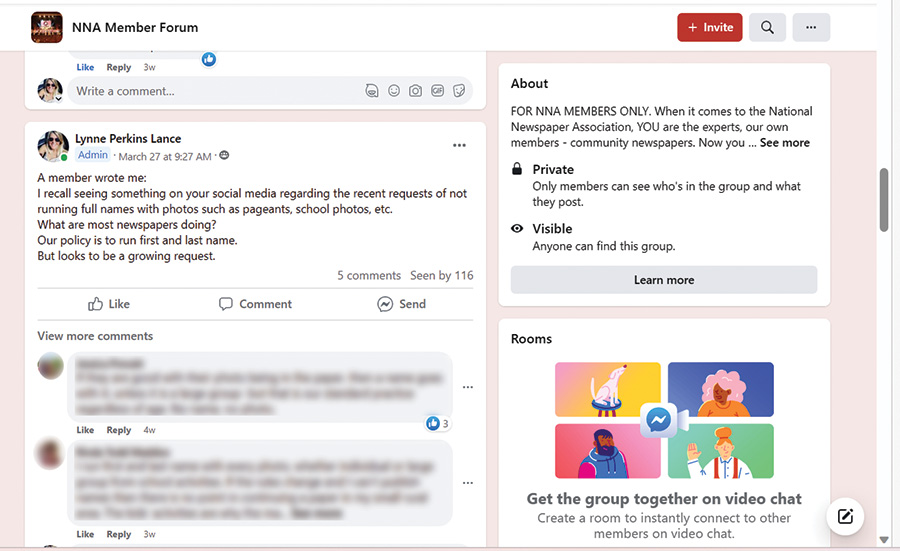This screenshot has width=900, height=551.
Task: Pick a sticker for the comment
Action: [459, 91]
